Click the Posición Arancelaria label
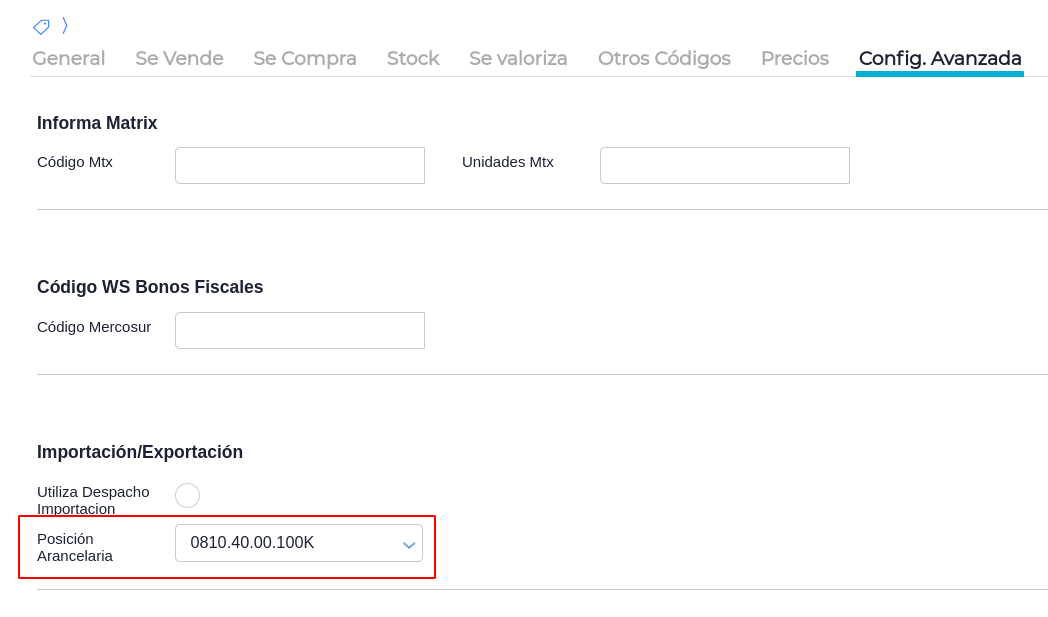Viewport: 1048px width, 617px height. [75, 547]
